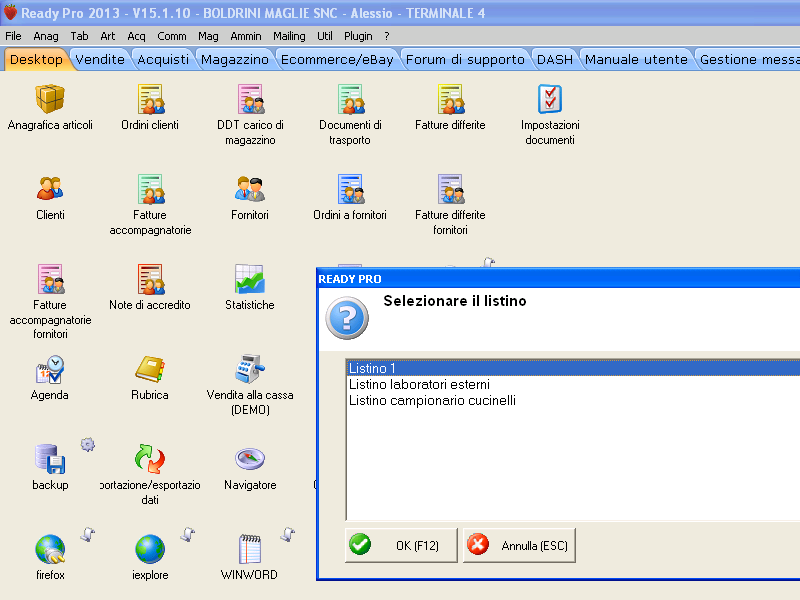This screenshot has width=800, height=600.
Task: Open the Comm menu
Action: tap(172, 36)
